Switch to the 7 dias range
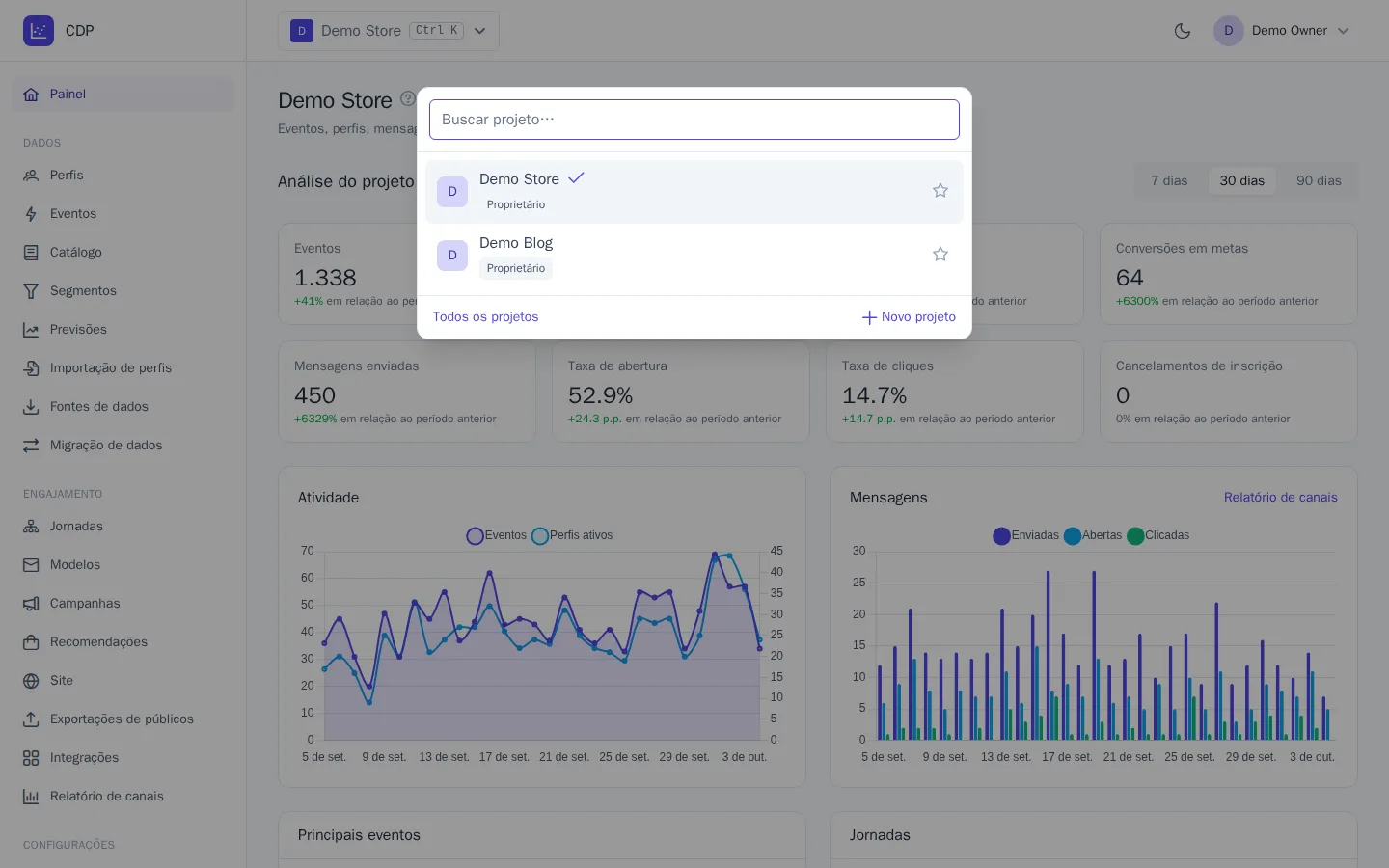 [1169, 181]
